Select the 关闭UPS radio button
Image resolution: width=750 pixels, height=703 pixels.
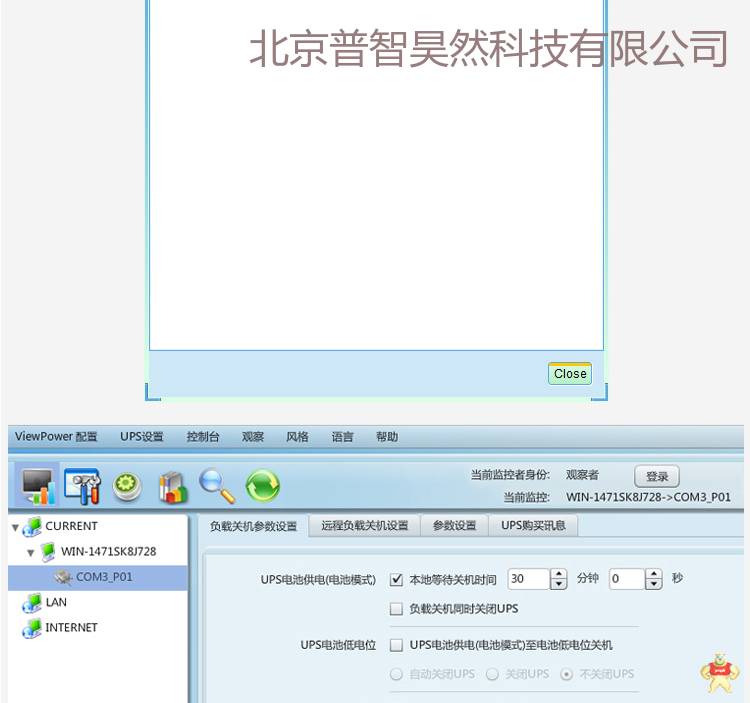pos(492,674)
